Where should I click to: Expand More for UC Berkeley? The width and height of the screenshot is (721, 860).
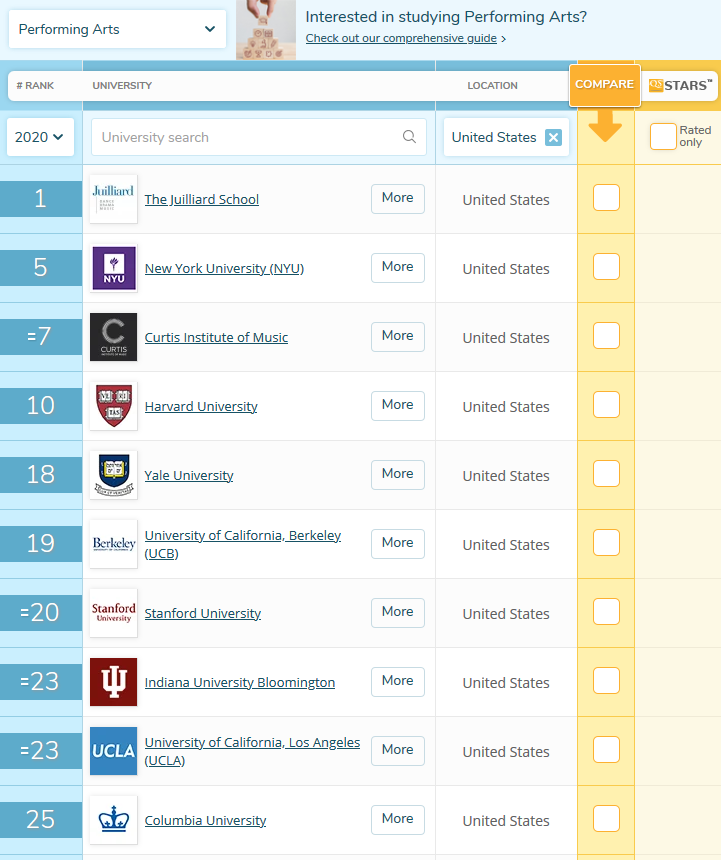tap(398, 544)
